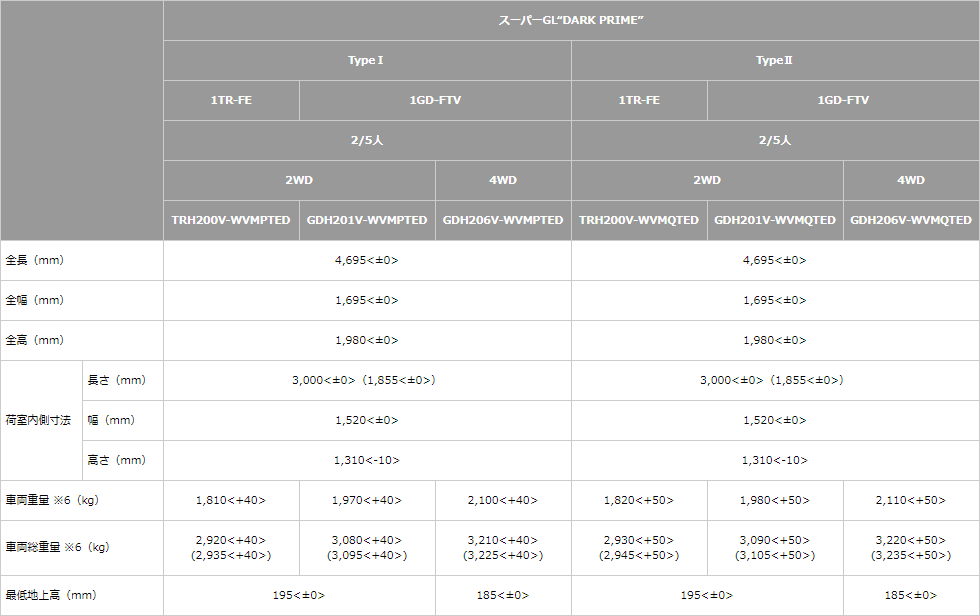Click the 1GD-FTV engine cell under Type I
This screenshot has width=980, height=616.
435,101
